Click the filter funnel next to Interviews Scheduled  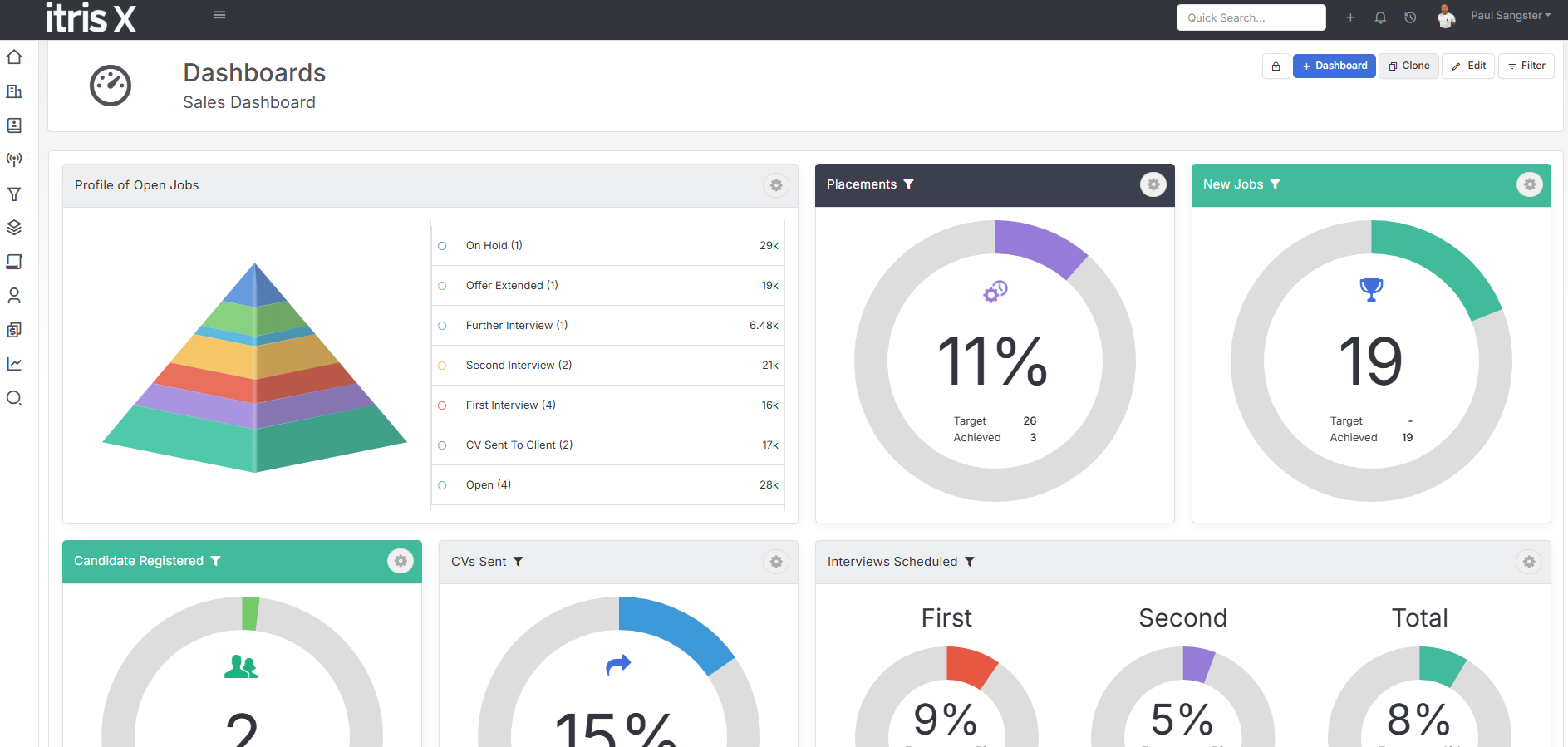coord(969,562)
